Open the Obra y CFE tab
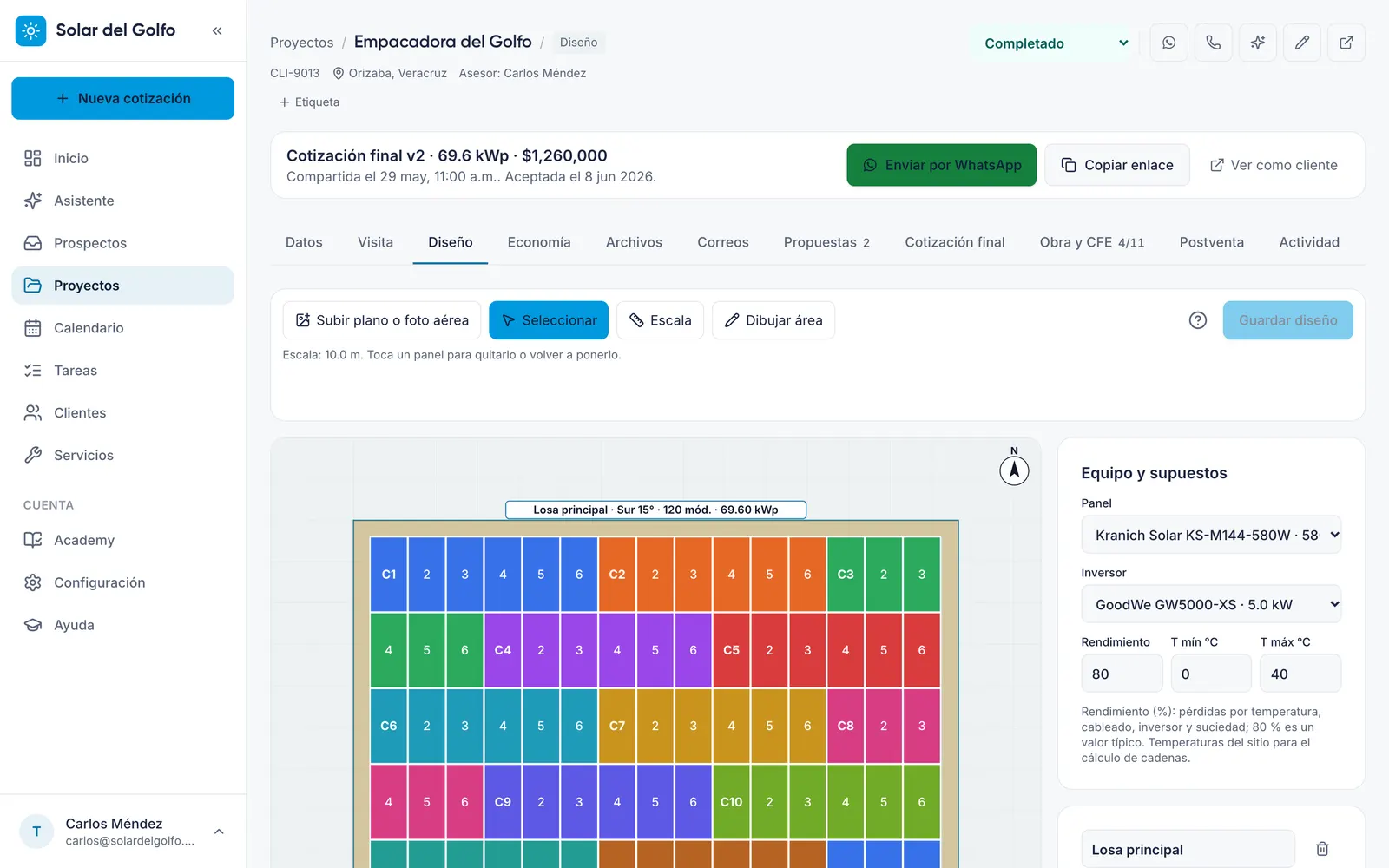This screenshot has height=868, width=1389. (1092, 242)
